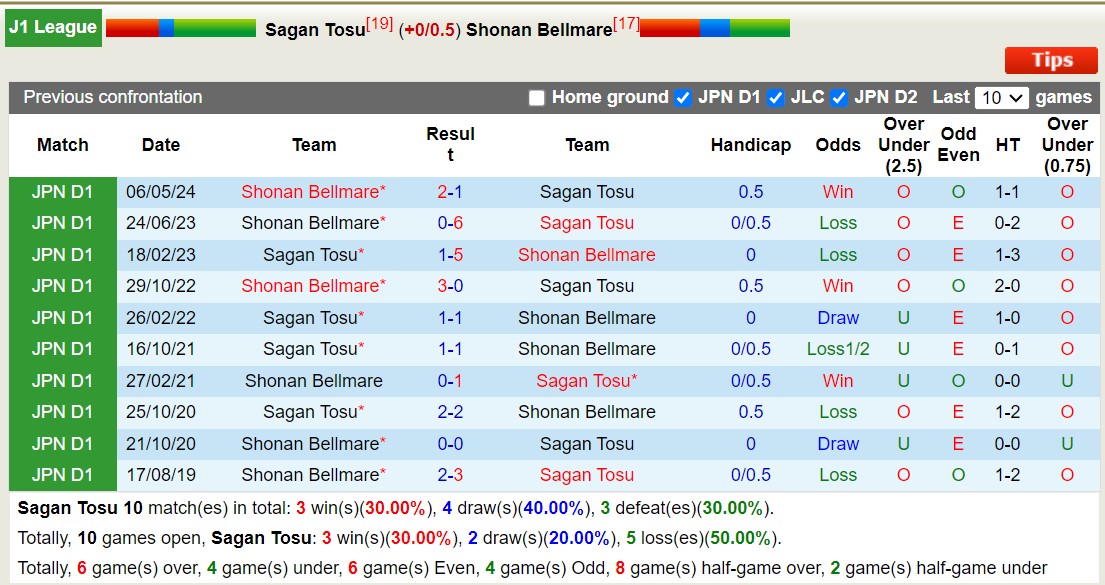Click the J1 League badge
This screenshot has height=585, width=1105.
pyautogui.click(x=53, y=27)
